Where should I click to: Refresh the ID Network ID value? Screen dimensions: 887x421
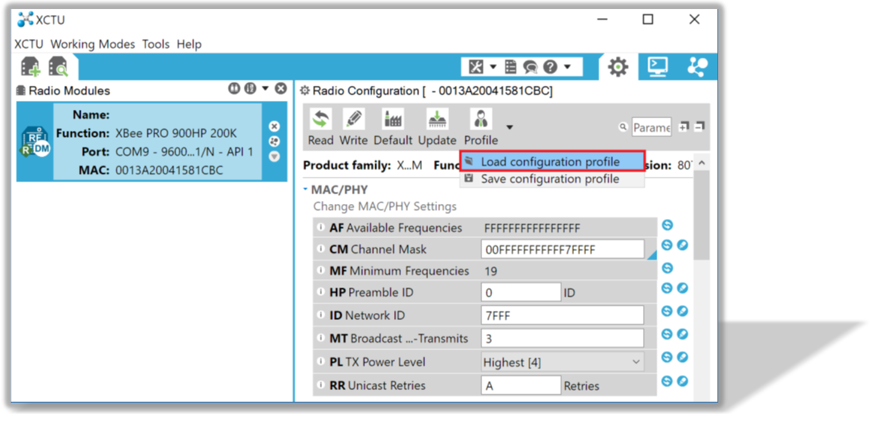(667, 311)
